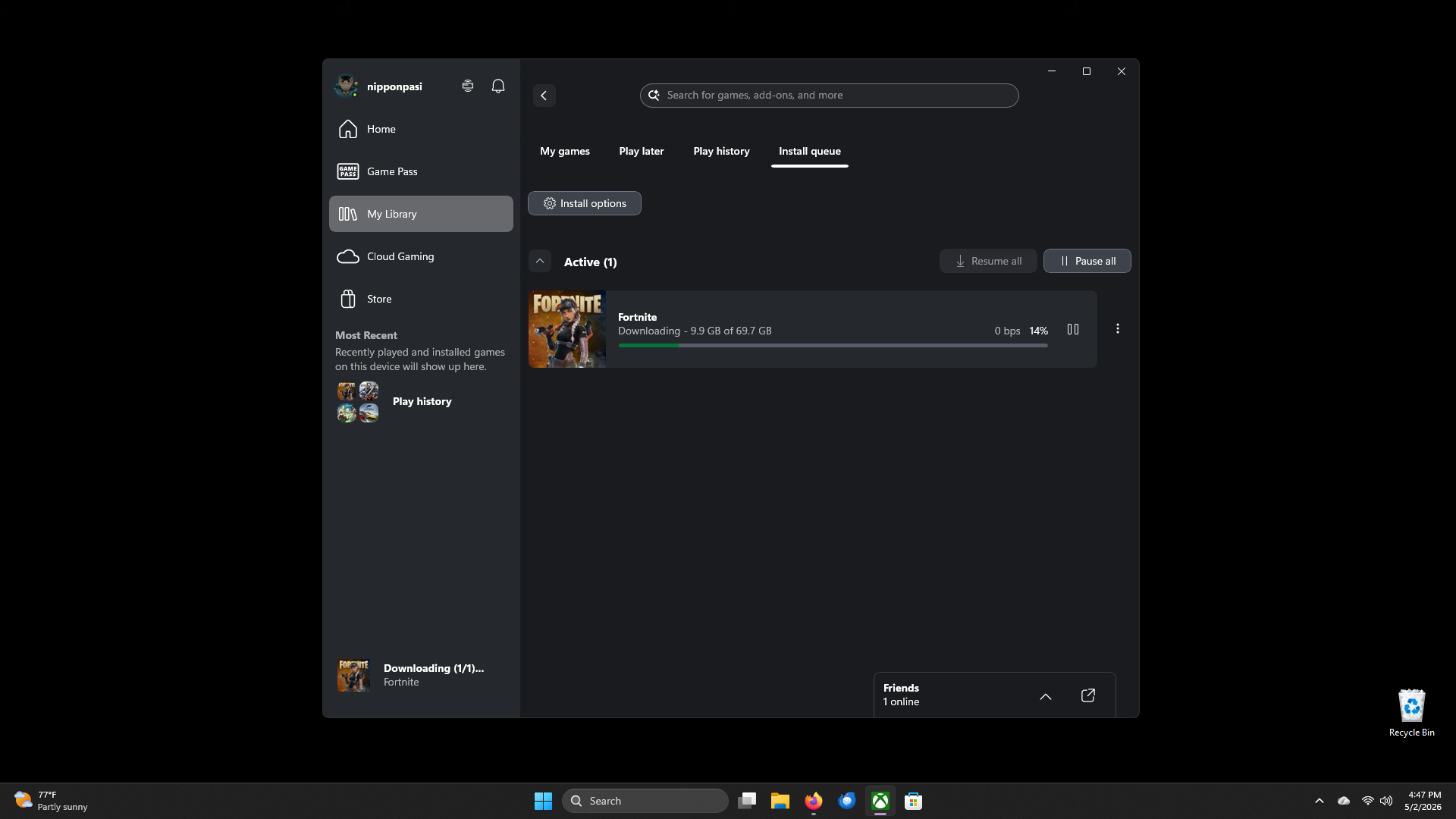Screen dimensions: 1456x819
Task: Click the 14% download percentage
Action: pos(1038,331)
